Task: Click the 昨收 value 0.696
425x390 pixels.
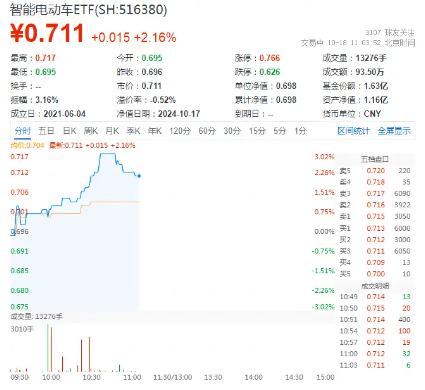Action: point(152,72)
